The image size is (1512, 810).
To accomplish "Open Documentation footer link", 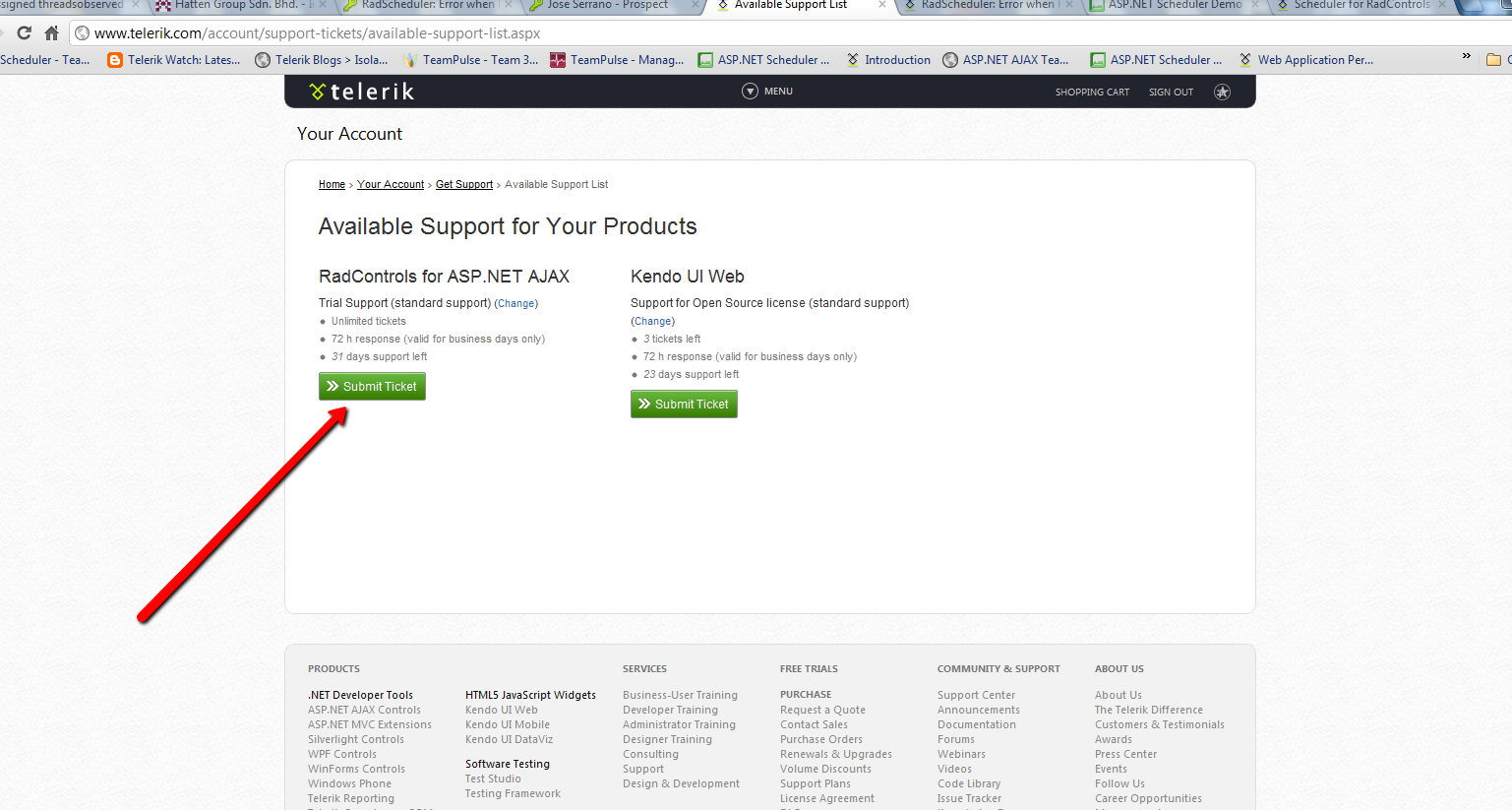I will pyautogui.click(x=977, y=725).
